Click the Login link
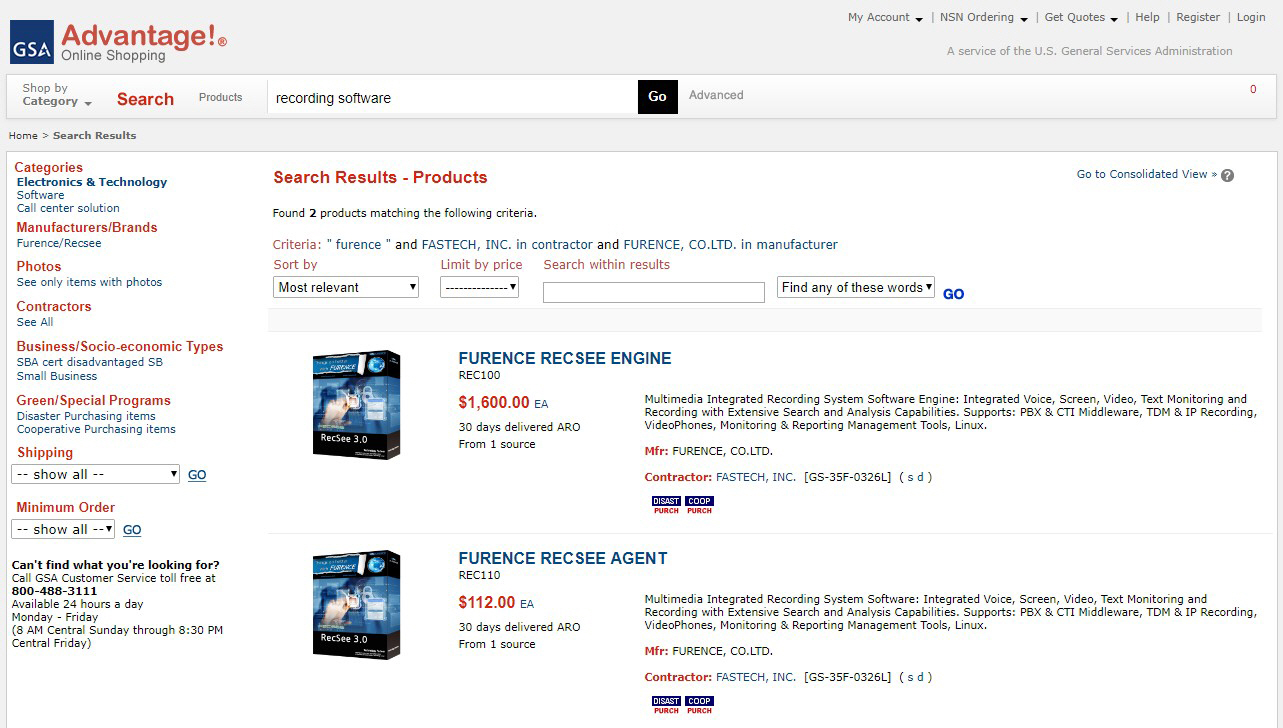Screen dimensions: 1283x728 tap(1251, 17)
